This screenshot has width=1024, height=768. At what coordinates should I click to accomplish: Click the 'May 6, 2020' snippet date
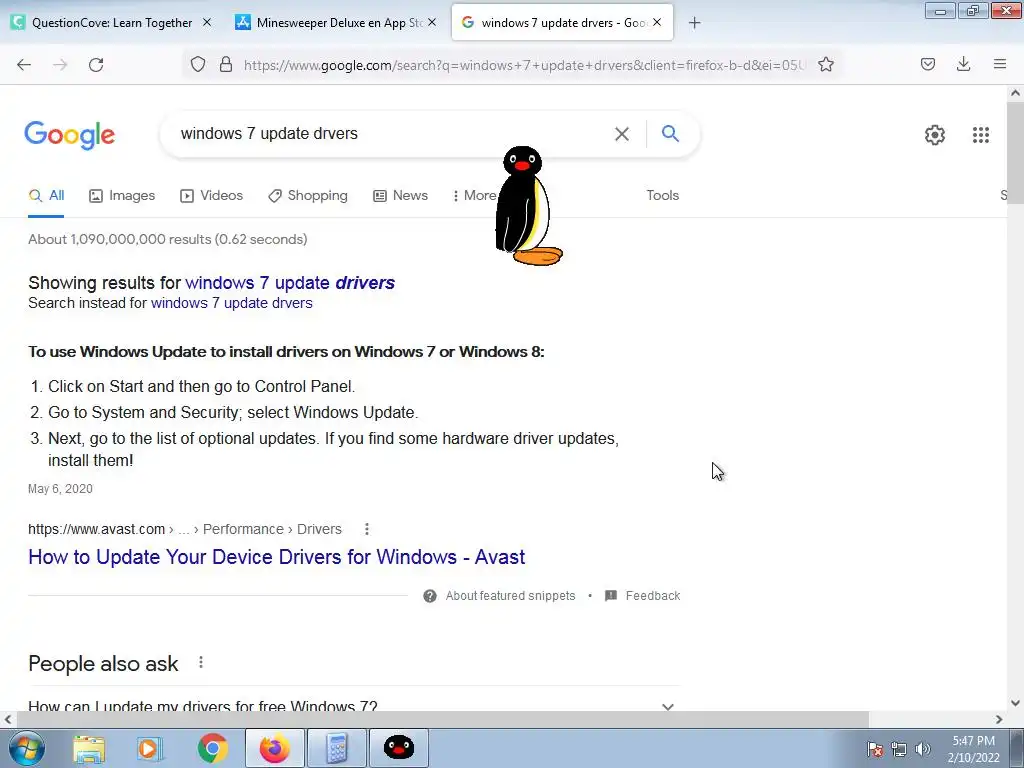pyautogui.click(x=60, y=489)
